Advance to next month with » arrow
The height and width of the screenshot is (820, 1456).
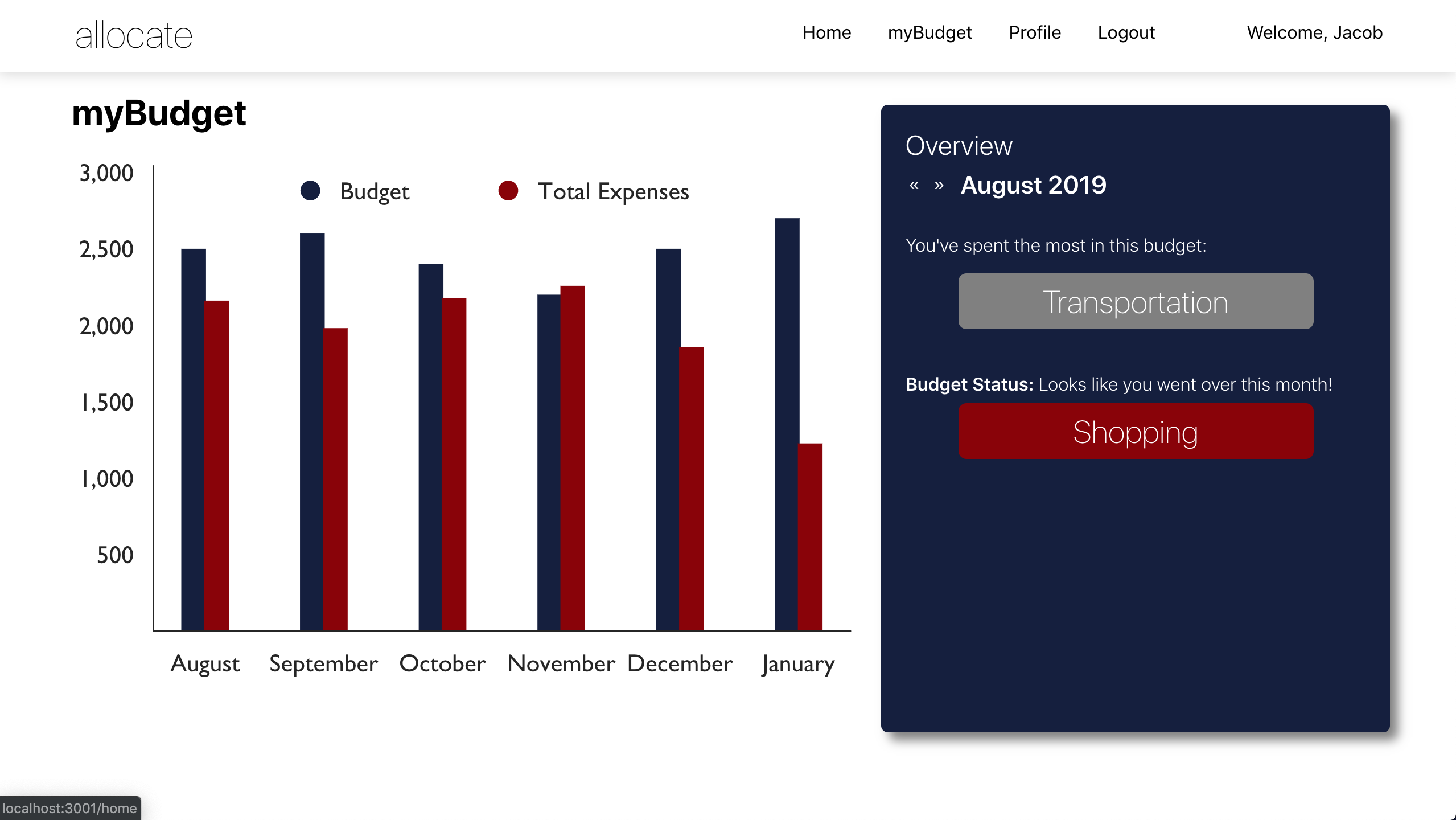tap(939, 186)
